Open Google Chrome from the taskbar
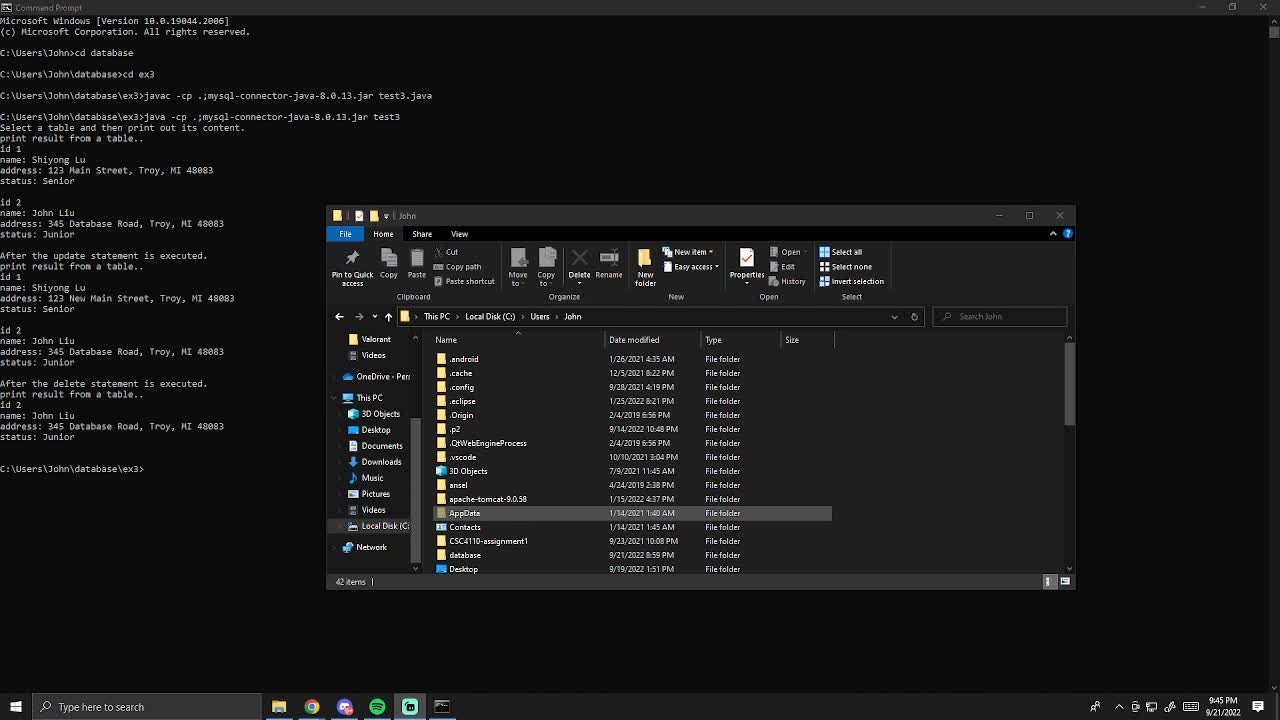This screenshot has width=1280, height=720. point(312,707)
